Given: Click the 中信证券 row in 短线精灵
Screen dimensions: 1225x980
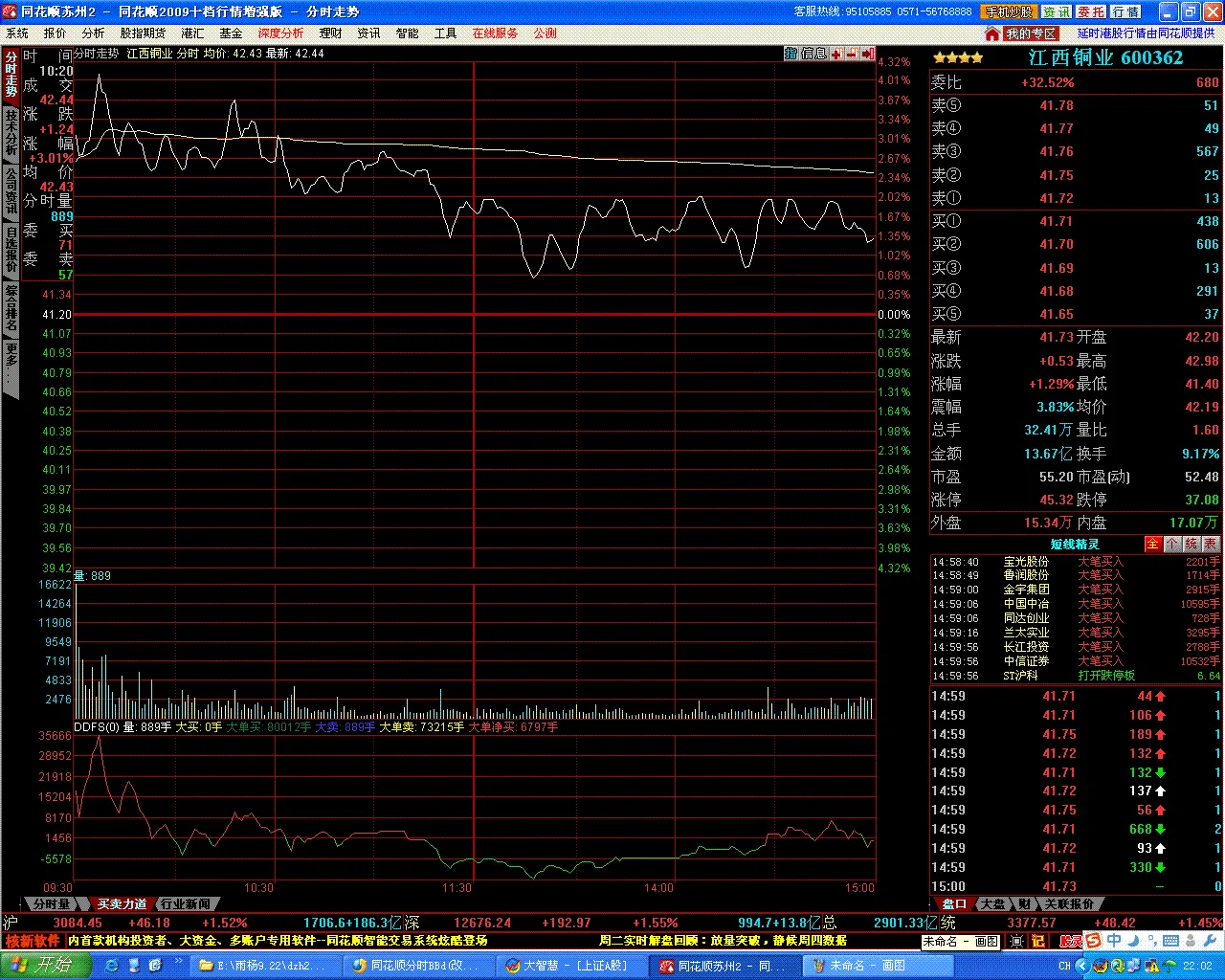Looking at the screenshot, I should coord(1076,661).
